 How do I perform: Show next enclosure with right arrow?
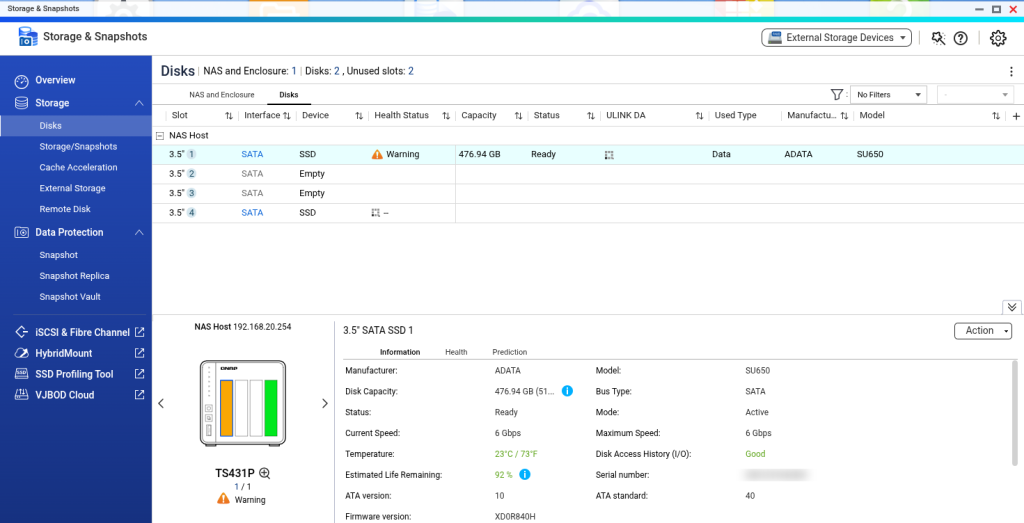[x=324, y=403]
